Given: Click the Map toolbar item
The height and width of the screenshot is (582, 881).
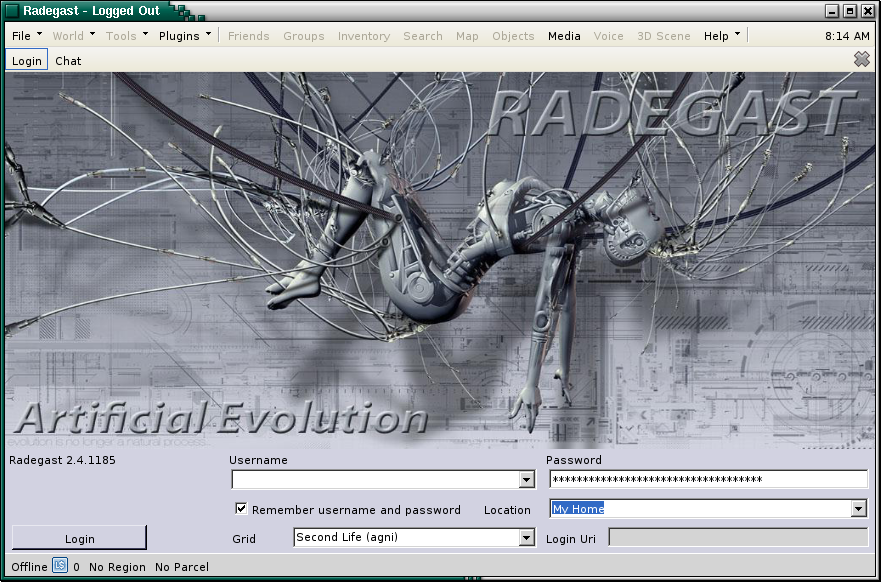Looking at the screenshot, I should (x=467, y=36).
